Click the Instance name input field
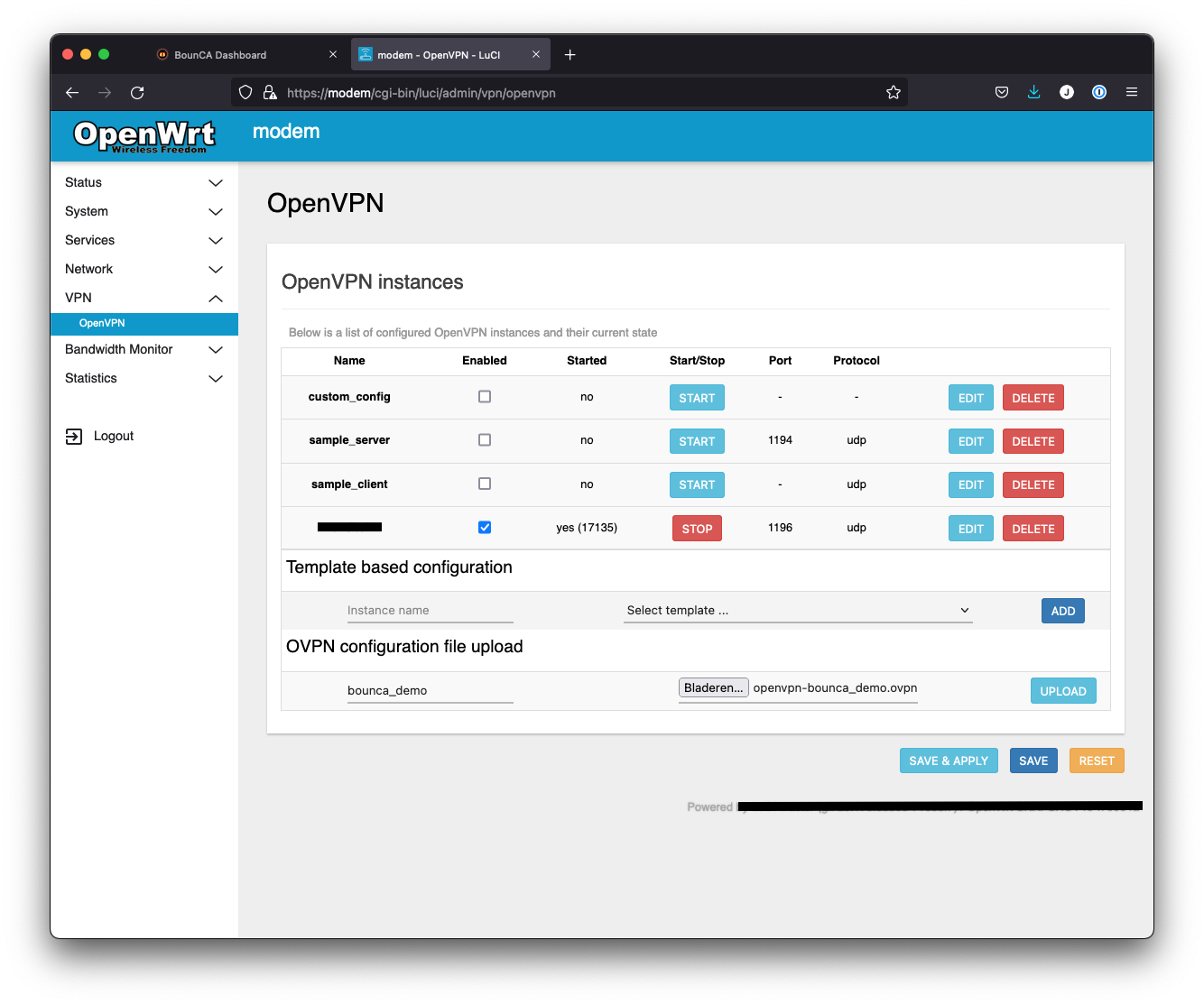 point(430,610)
